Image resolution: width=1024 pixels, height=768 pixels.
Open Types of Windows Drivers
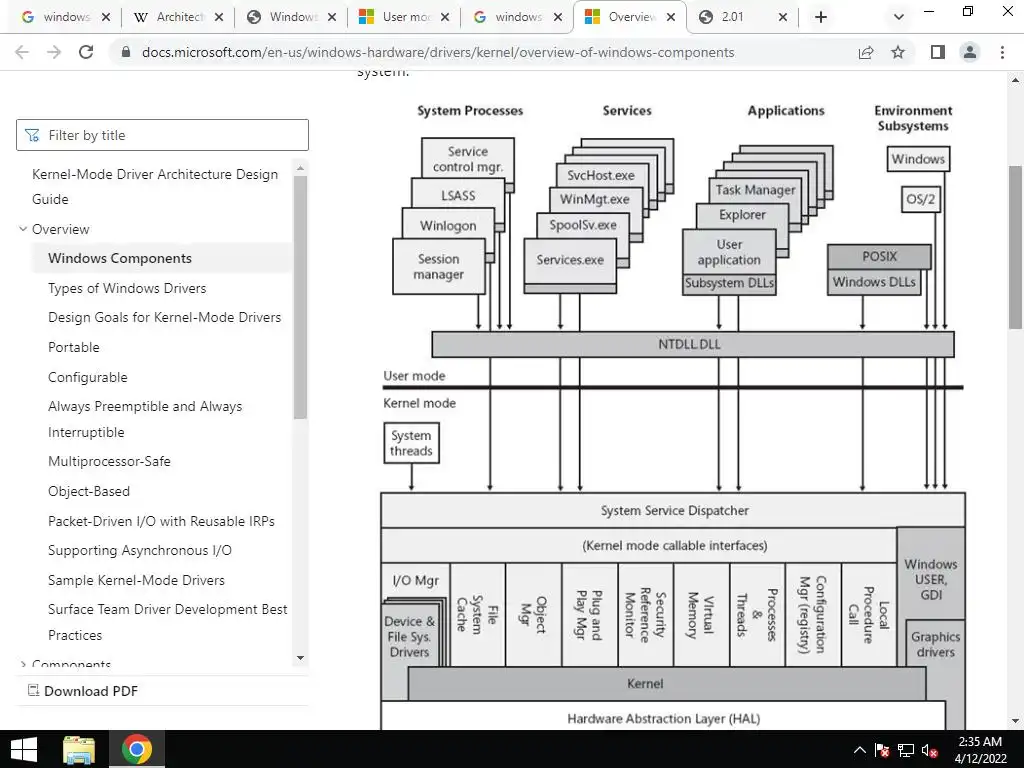click(127, 288)
